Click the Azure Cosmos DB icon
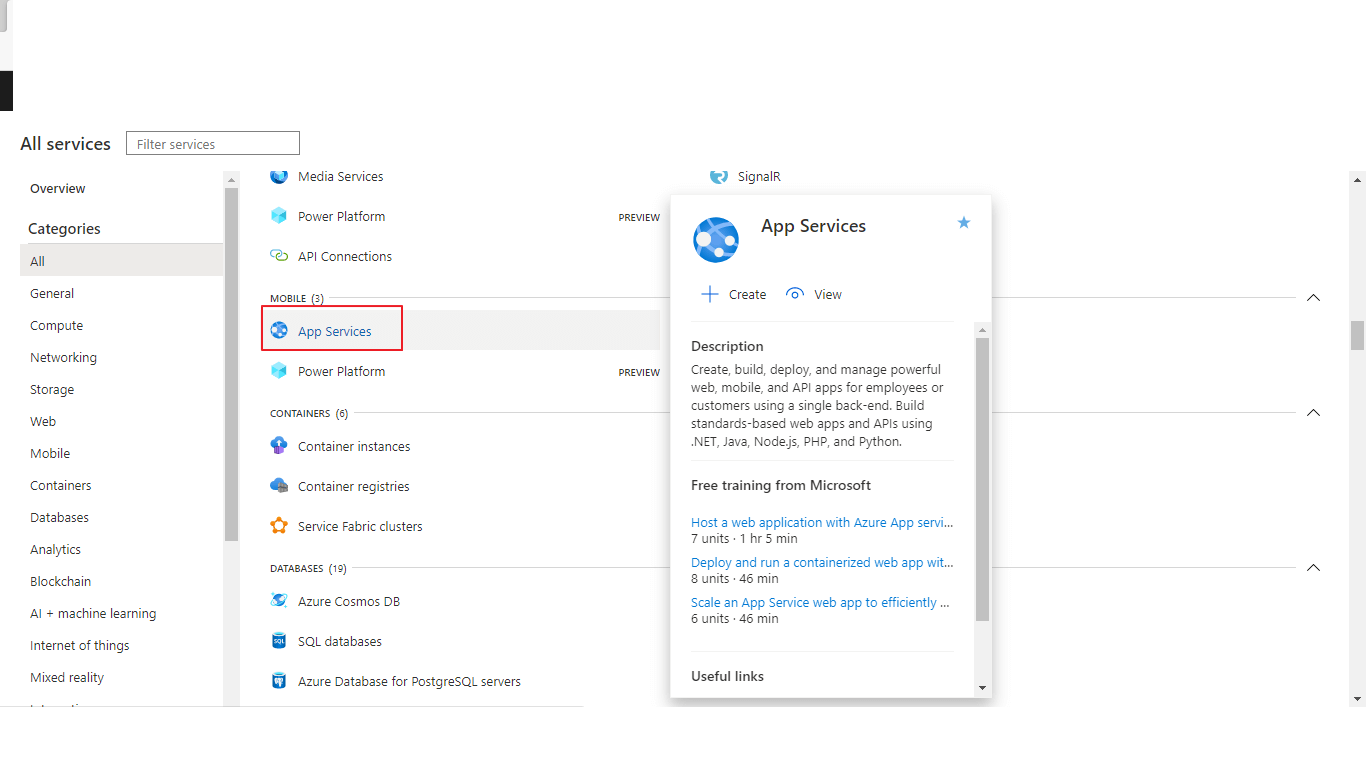The width and height of the screenshot is (1366, 768). (x=279, y=601)
